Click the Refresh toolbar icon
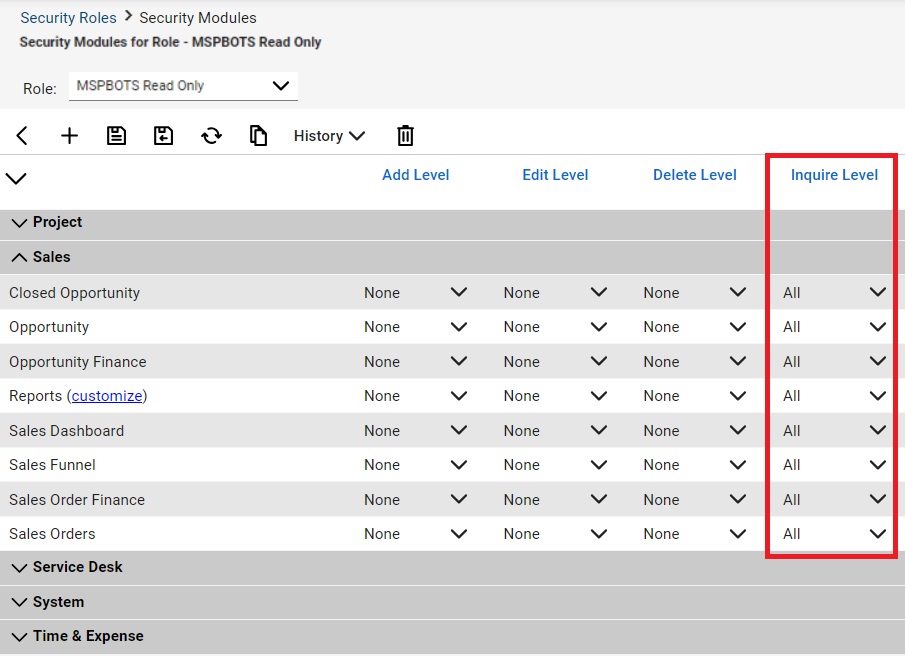The image size is (905, 660). (x=211, y=135)
